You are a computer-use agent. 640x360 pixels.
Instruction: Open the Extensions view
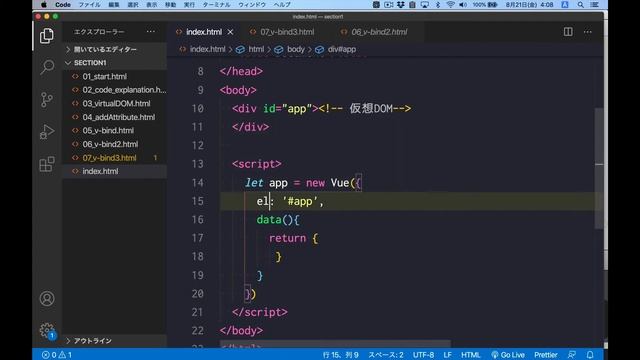[x=47, y=164]
